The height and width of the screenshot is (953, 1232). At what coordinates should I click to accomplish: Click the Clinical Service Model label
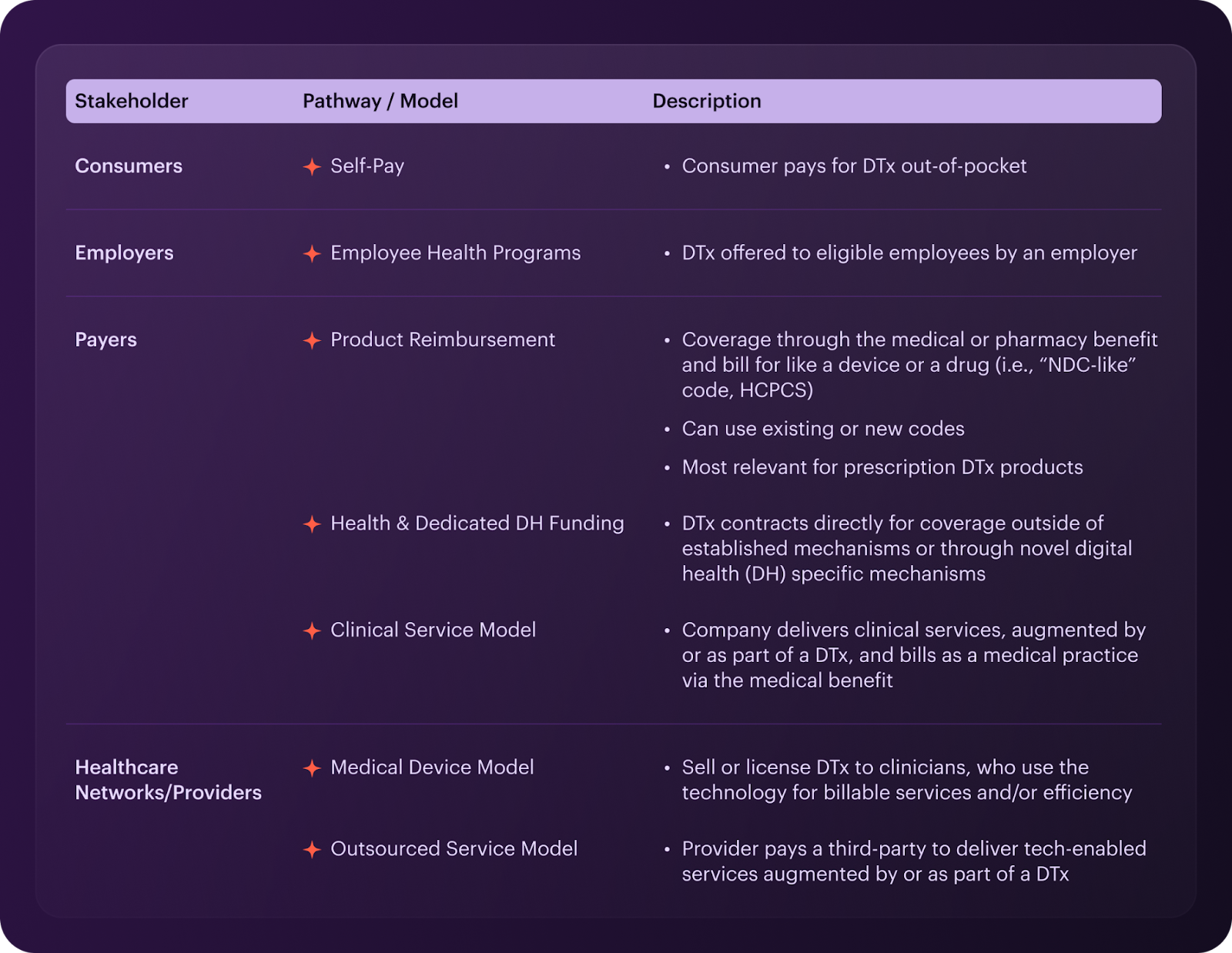(434, 630)
